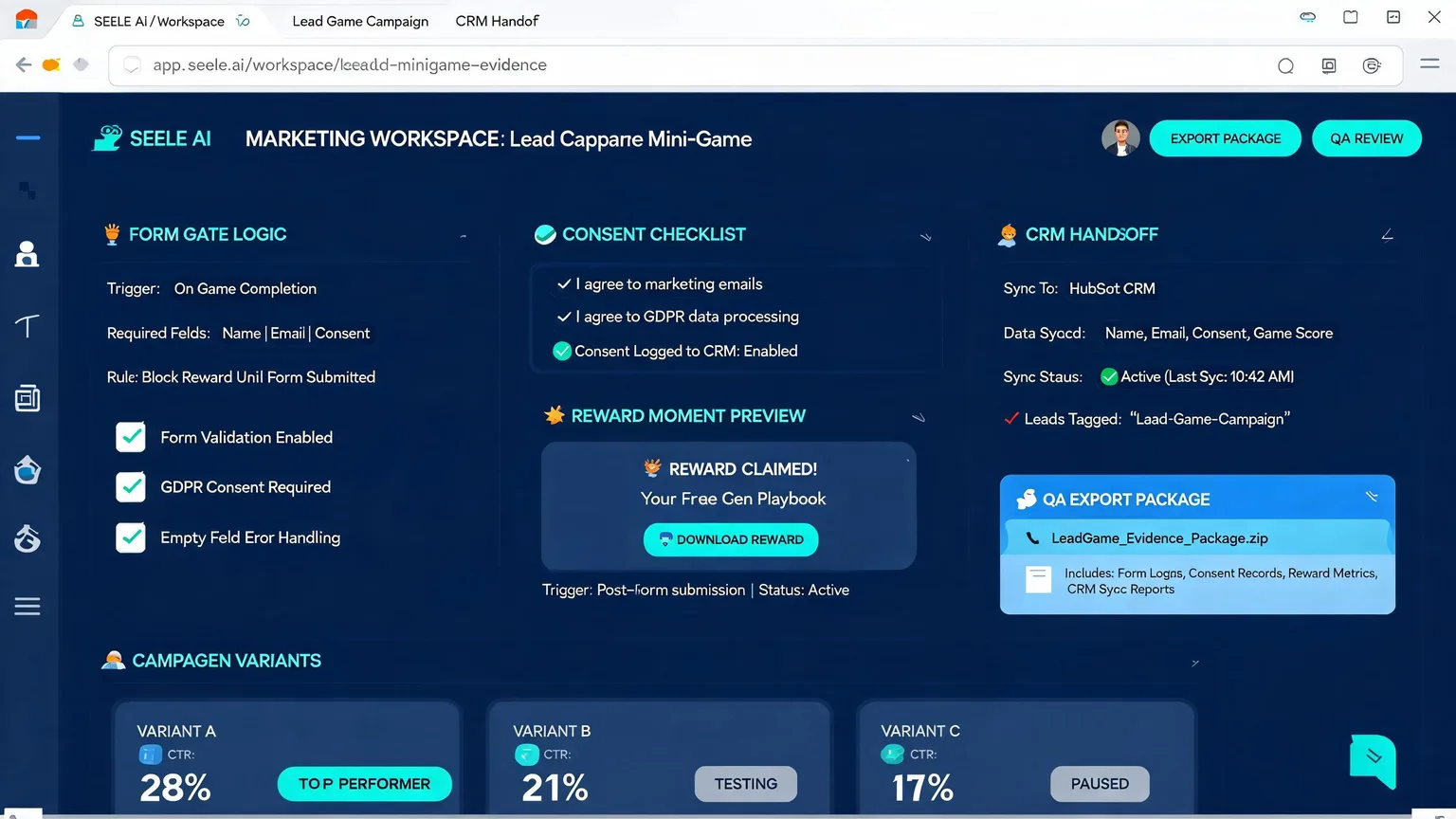Select the TOP PERFORMER badge on Variant A

pos(364,784)
